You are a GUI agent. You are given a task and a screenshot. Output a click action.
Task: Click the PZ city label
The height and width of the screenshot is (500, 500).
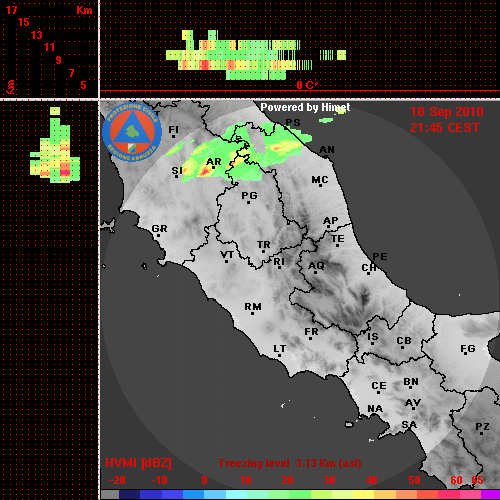(x=482, y=427)
